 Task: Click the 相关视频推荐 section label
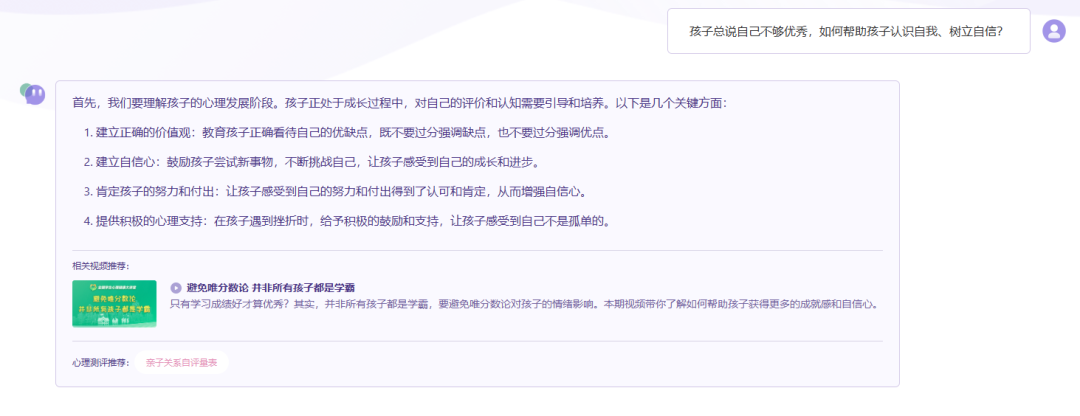pos(100,266)
